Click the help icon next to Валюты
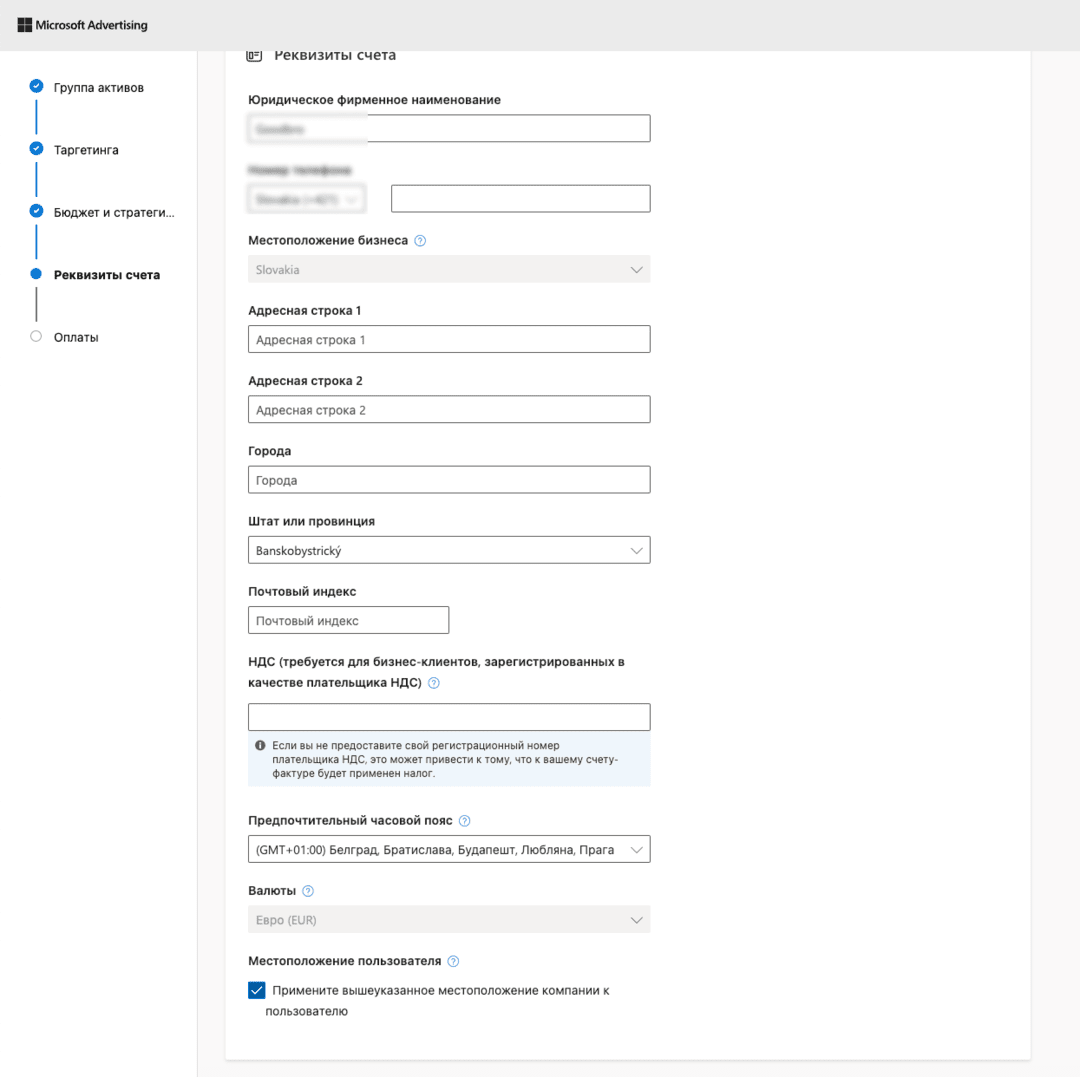This screenshot has height=1077, width=1080. click(x=309, y=890)
